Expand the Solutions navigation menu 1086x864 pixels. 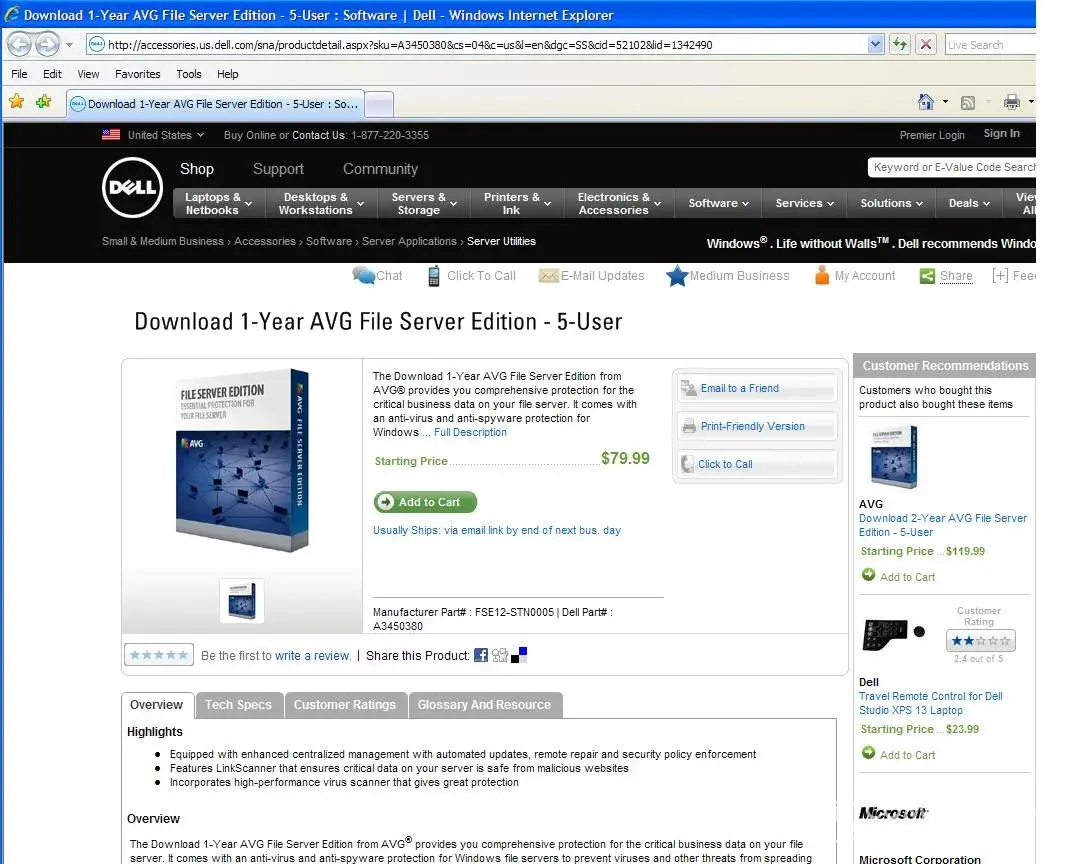(x=919, y=204)
